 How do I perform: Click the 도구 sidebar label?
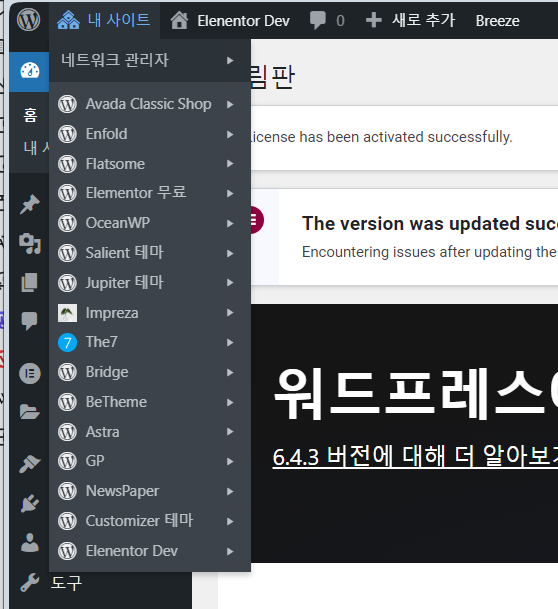(x=66, y=583)
